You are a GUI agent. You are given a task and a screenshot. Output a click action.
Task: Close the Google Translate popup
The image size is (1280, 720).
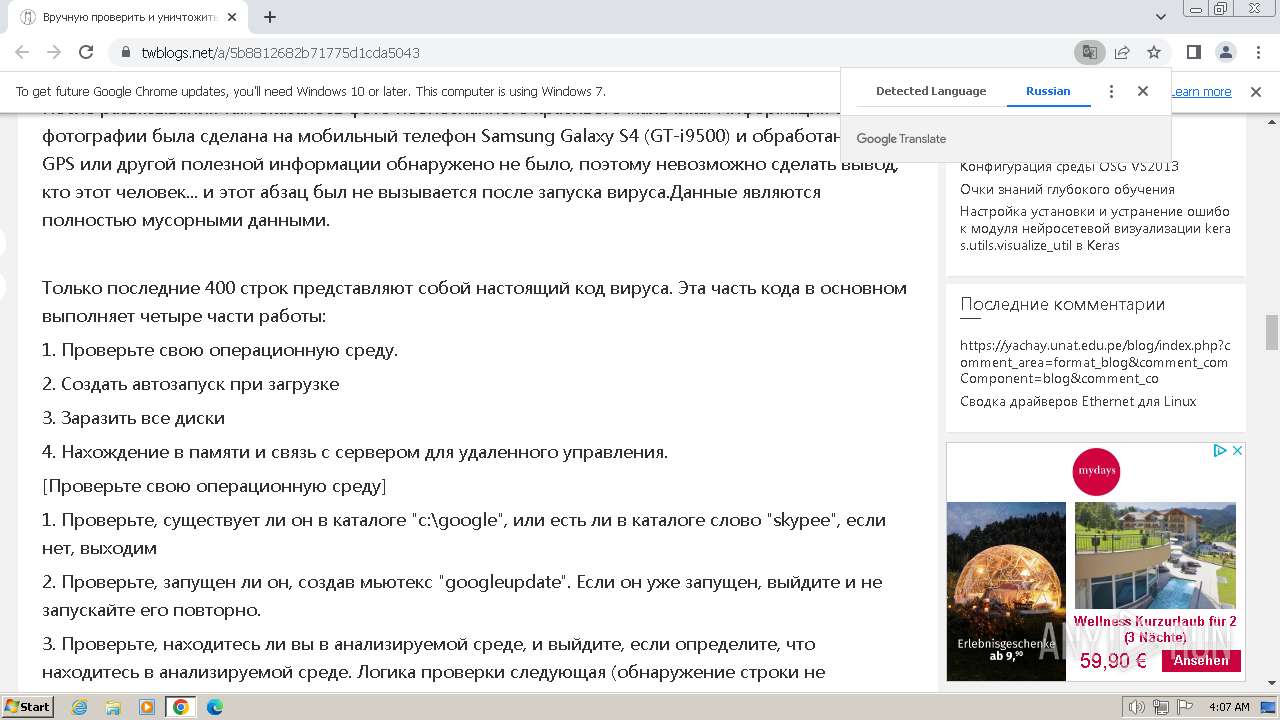coord(1143,91)
